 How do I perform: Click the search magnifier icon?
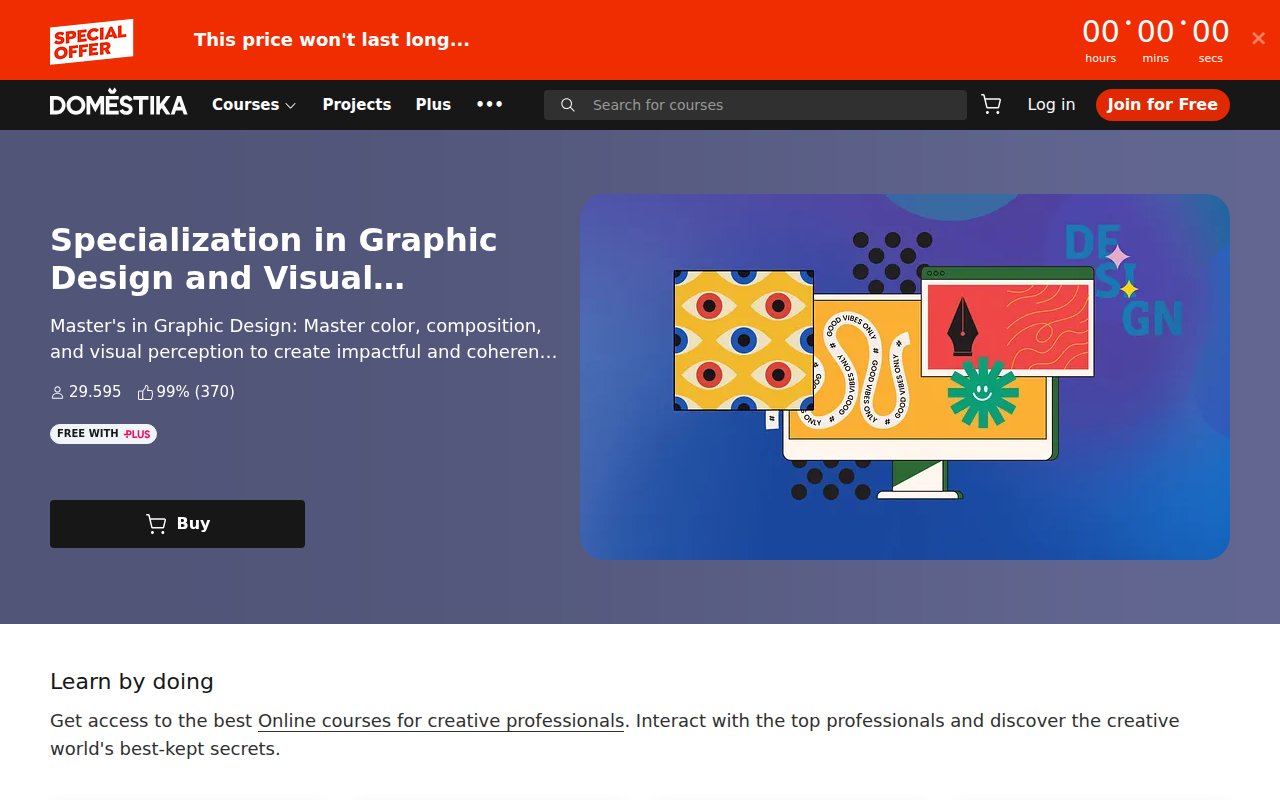[x=567, y=105]
